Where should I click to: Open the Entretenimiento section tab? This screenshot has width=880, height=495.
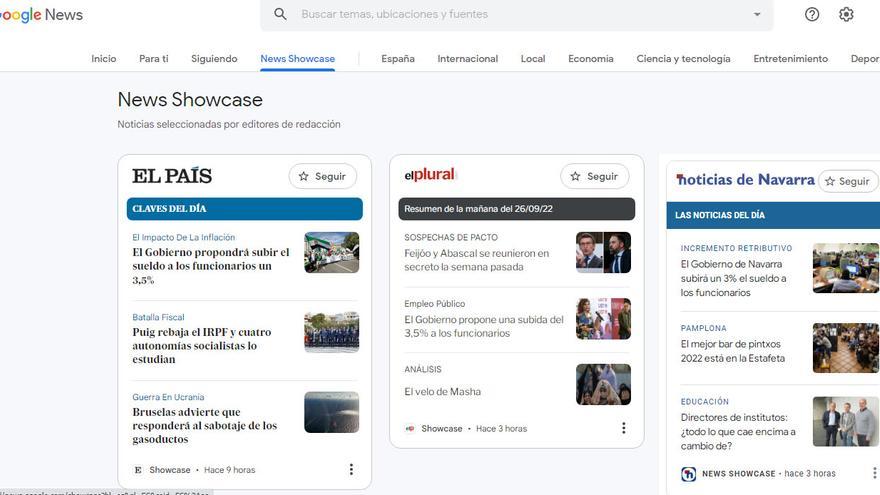click(790, 58)
